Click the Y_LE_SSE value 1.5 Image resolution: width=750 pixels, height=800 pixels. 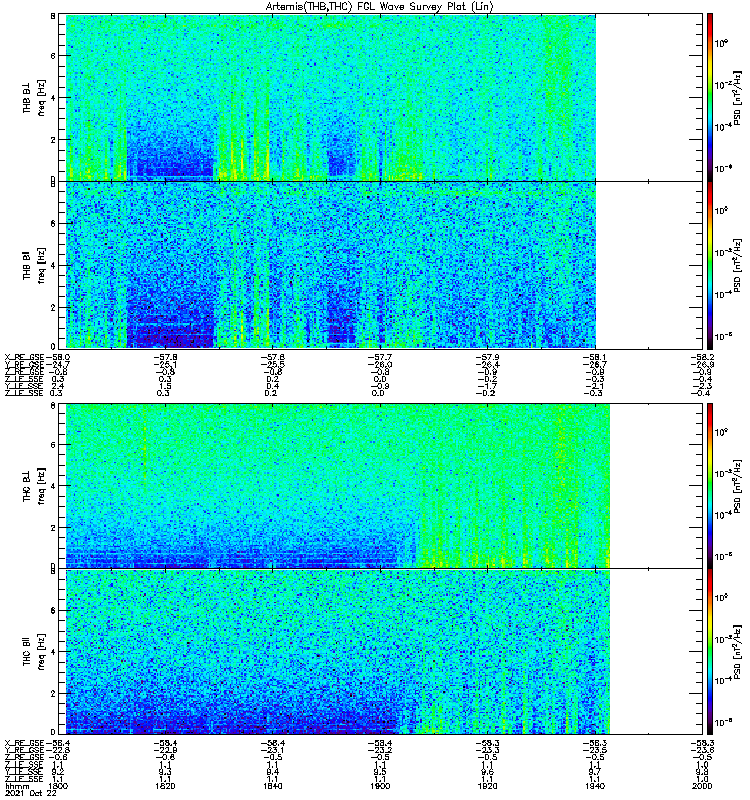(x=165, y=386)
